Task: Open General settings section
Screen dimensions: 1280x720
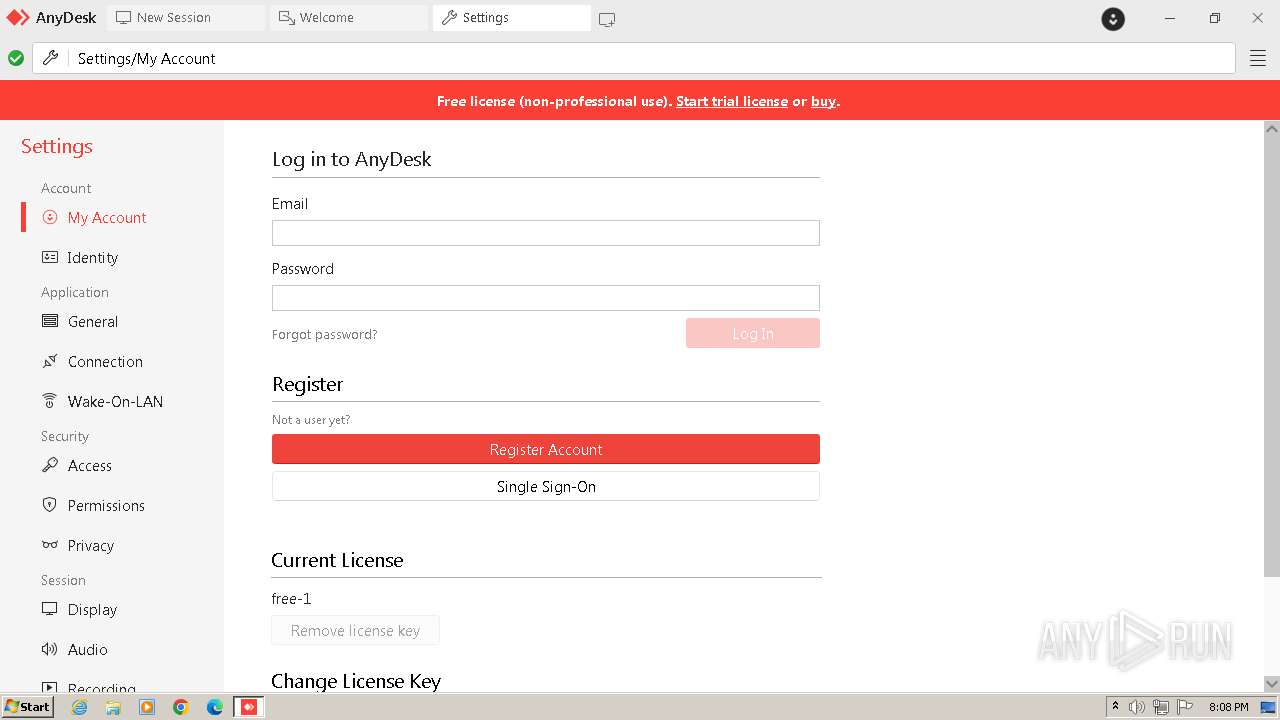Action: [93, 321]
